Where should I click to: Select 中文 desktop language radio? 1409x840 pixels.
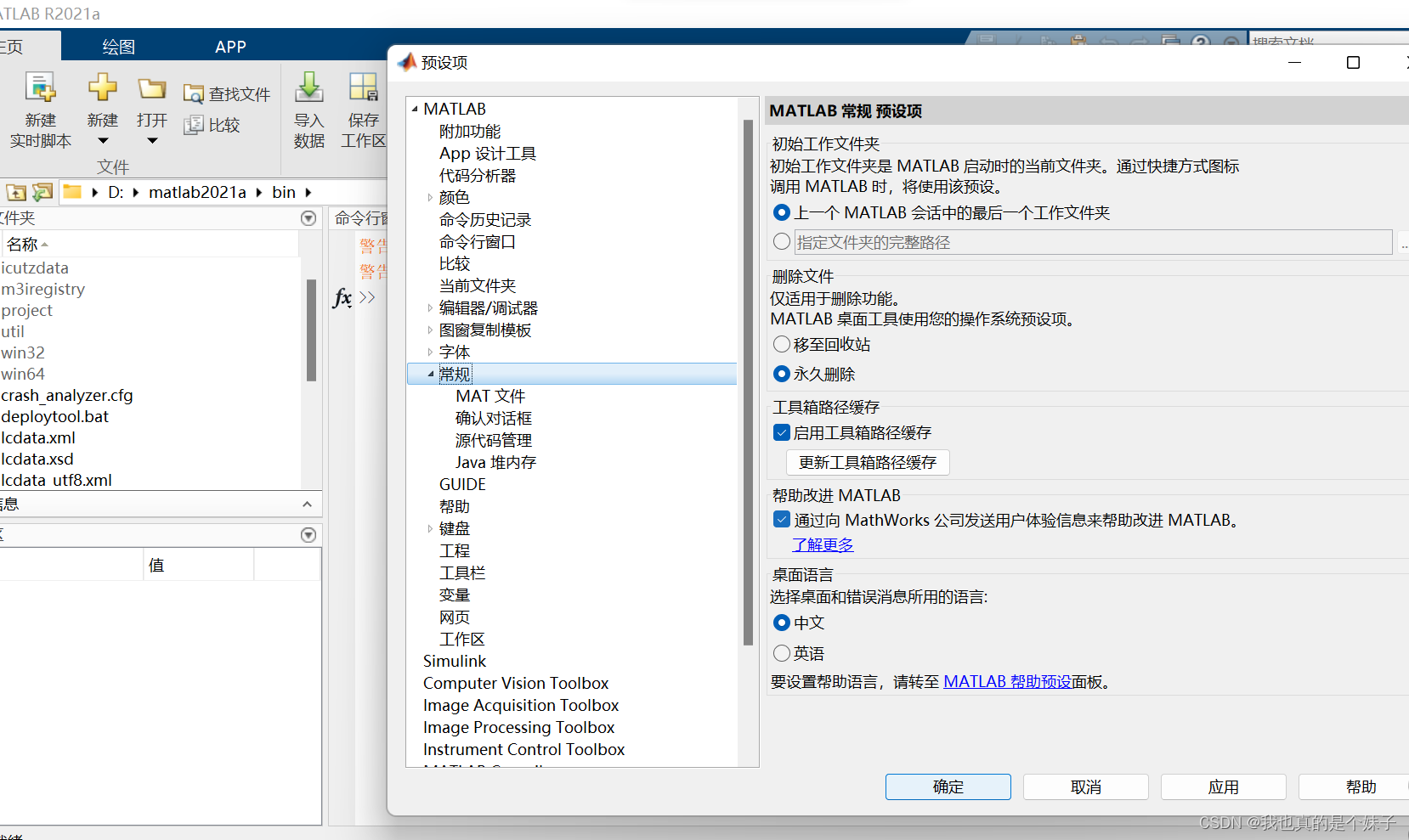click(782, 623)
